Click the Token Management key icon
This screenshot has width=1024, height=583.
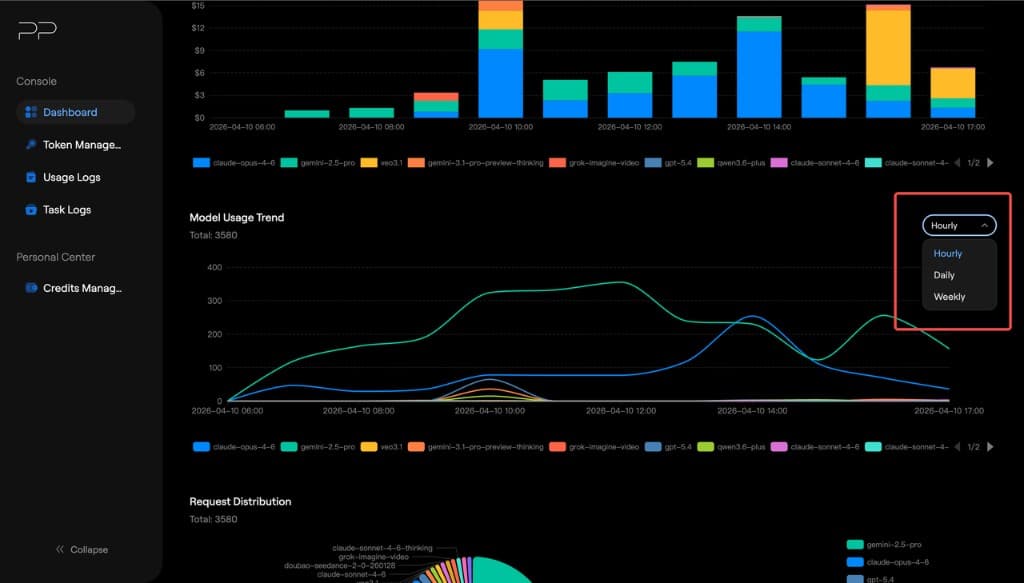(31, 145)
